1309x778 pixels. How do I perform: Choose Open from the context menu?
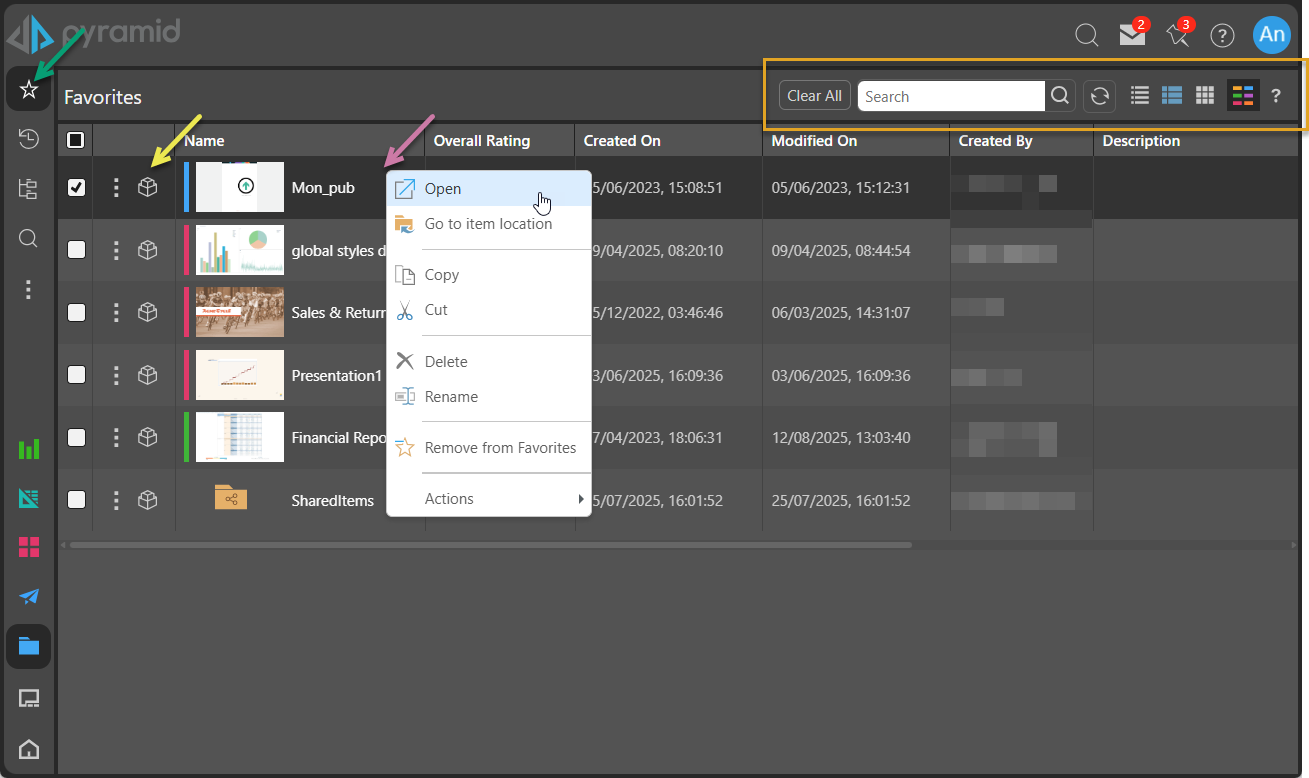coord(443,189)
